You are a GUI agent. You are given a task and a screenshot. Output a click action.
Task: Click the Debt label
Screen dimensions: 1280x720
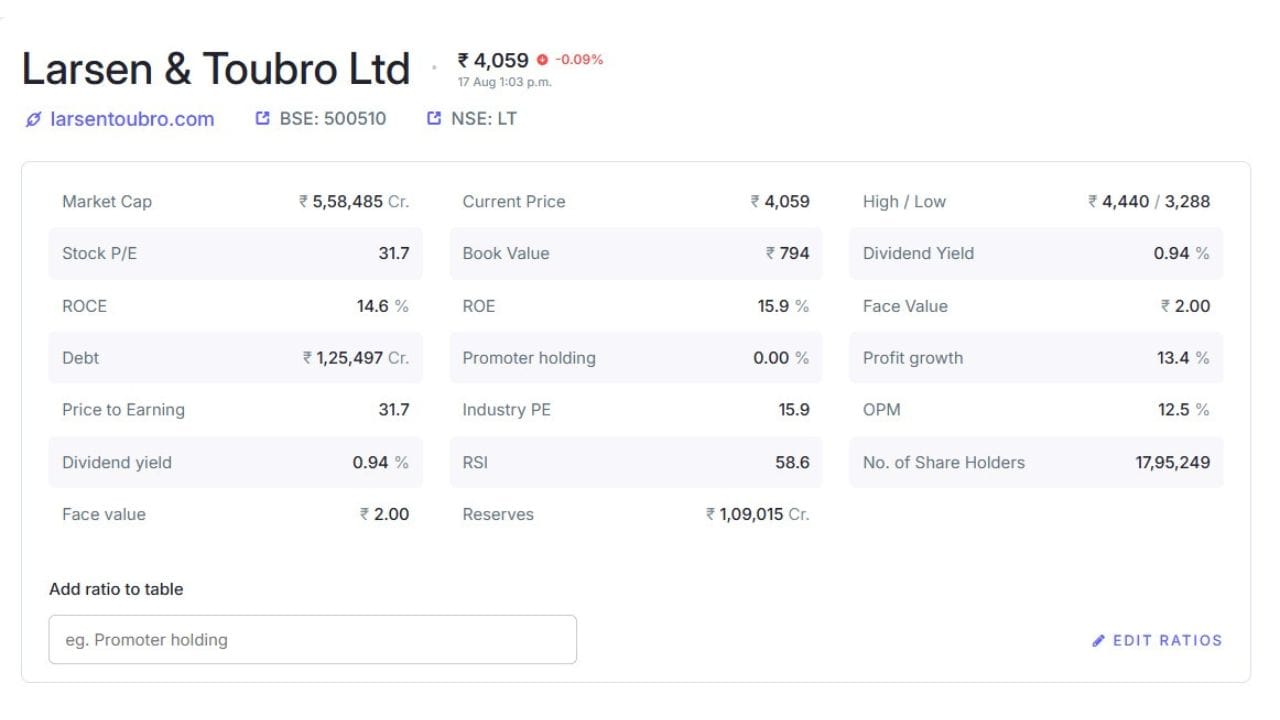click(x=81, y=358)
